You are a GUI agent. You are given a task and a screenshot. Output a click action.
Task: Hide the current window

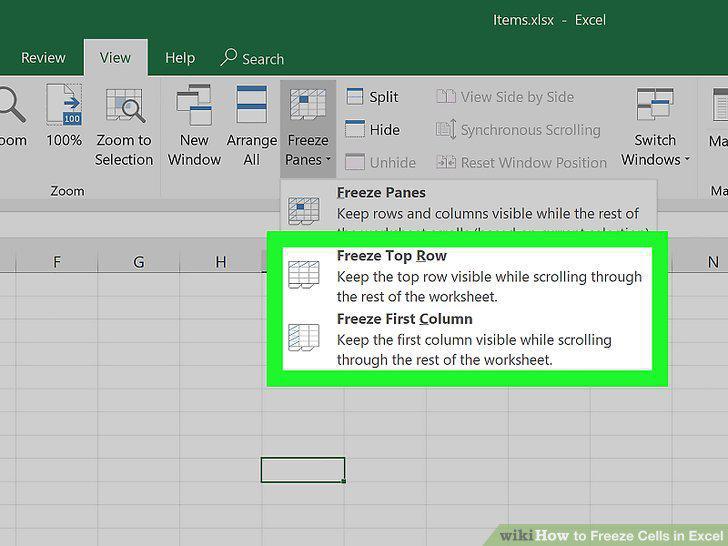tap(372, 129)
